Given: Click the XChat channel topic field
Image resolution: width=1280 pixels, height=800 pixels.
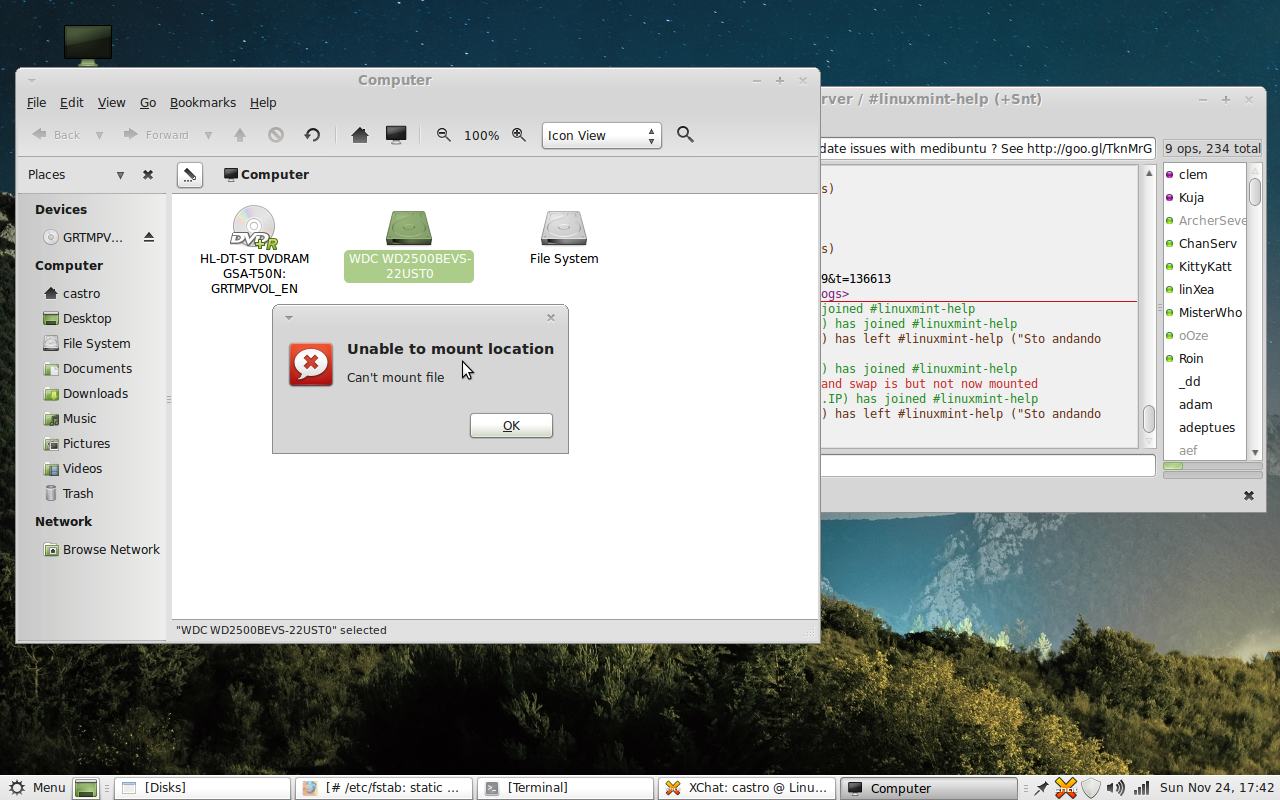Looking at the screenshot, I should 988,149.
